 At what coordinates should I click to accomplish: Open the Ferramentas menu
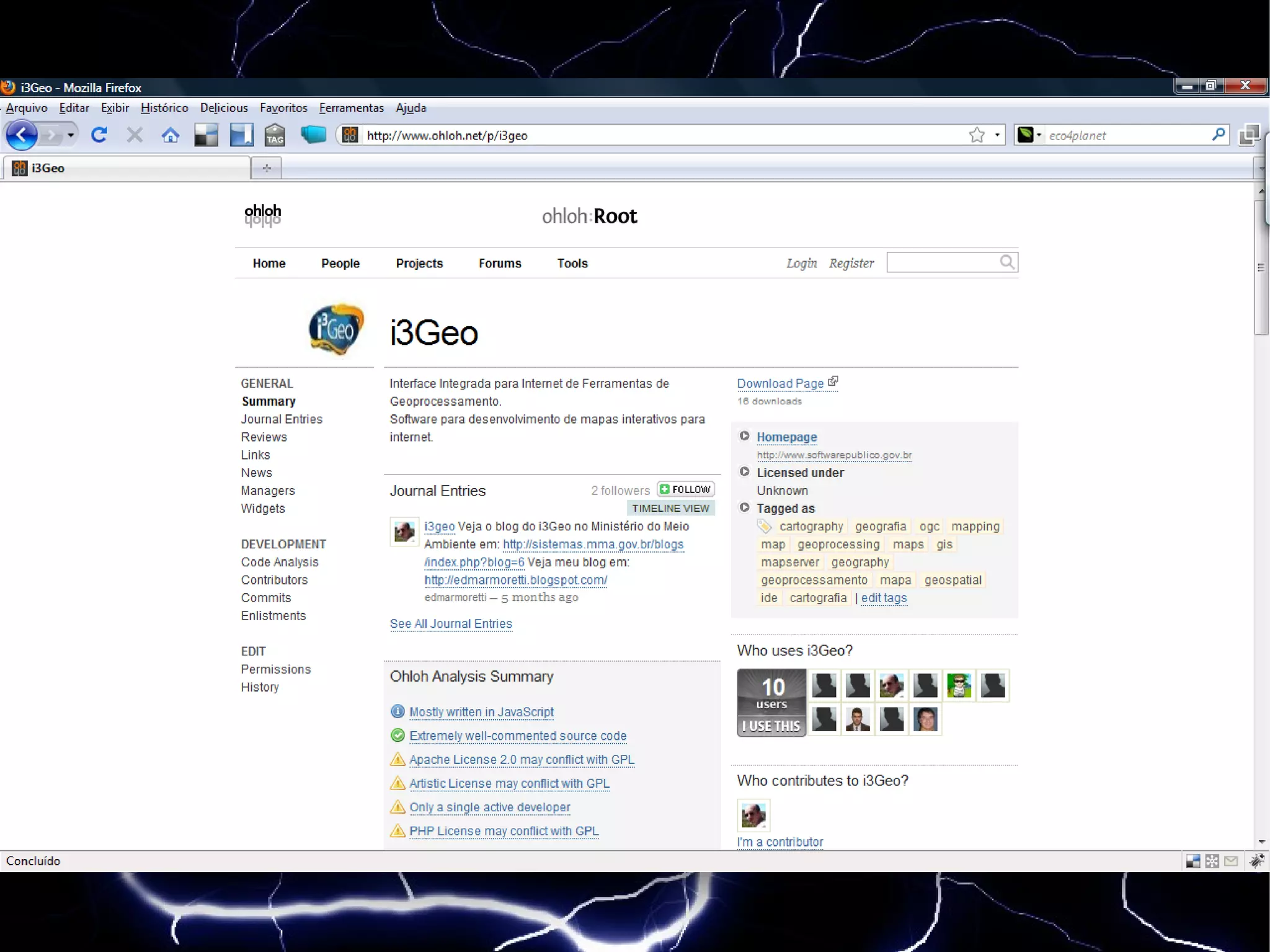[351, 108]
